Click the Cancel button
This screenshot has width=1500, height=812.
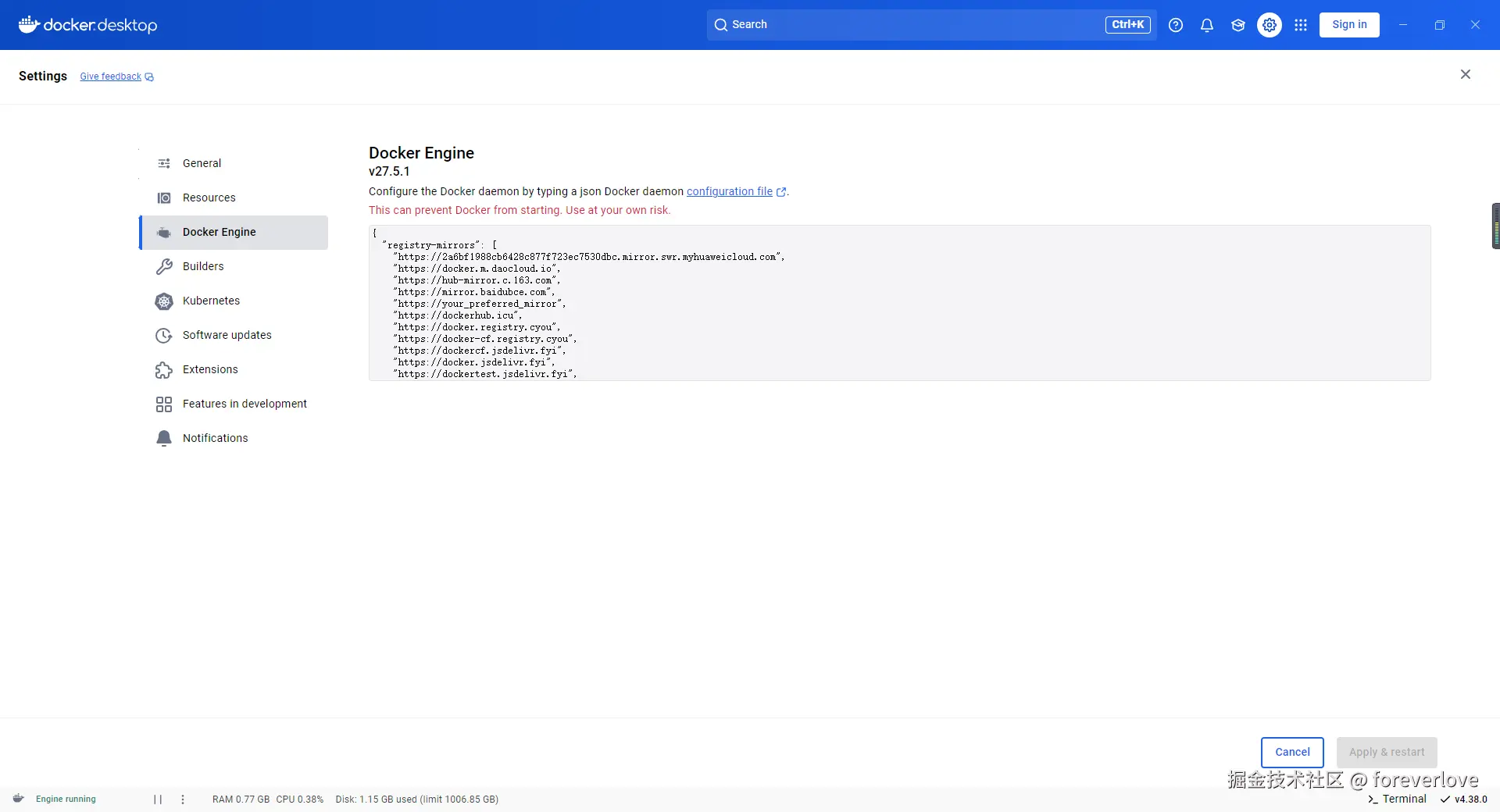[1292, 752]
